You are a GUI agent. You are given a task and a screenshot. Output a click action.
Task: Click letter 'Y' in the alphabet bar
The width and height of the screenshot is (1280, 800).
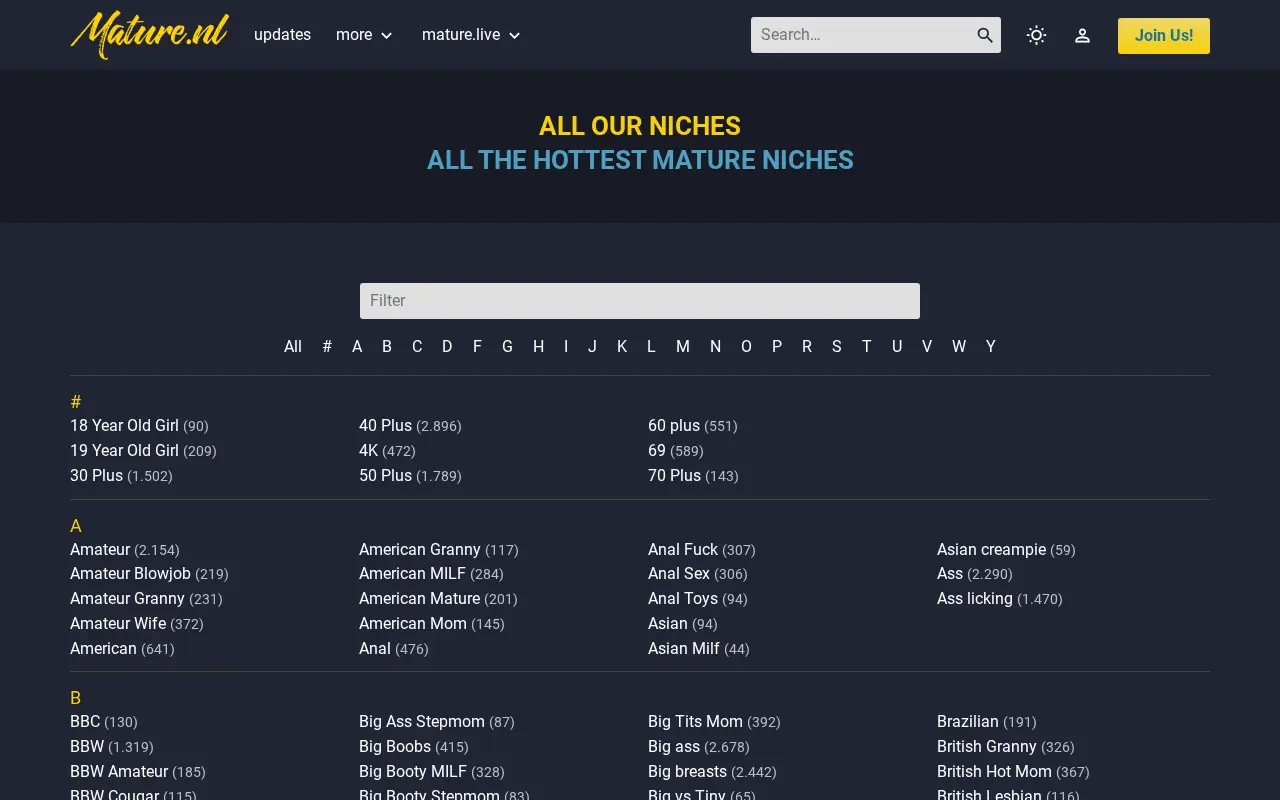tap(991, 347)
